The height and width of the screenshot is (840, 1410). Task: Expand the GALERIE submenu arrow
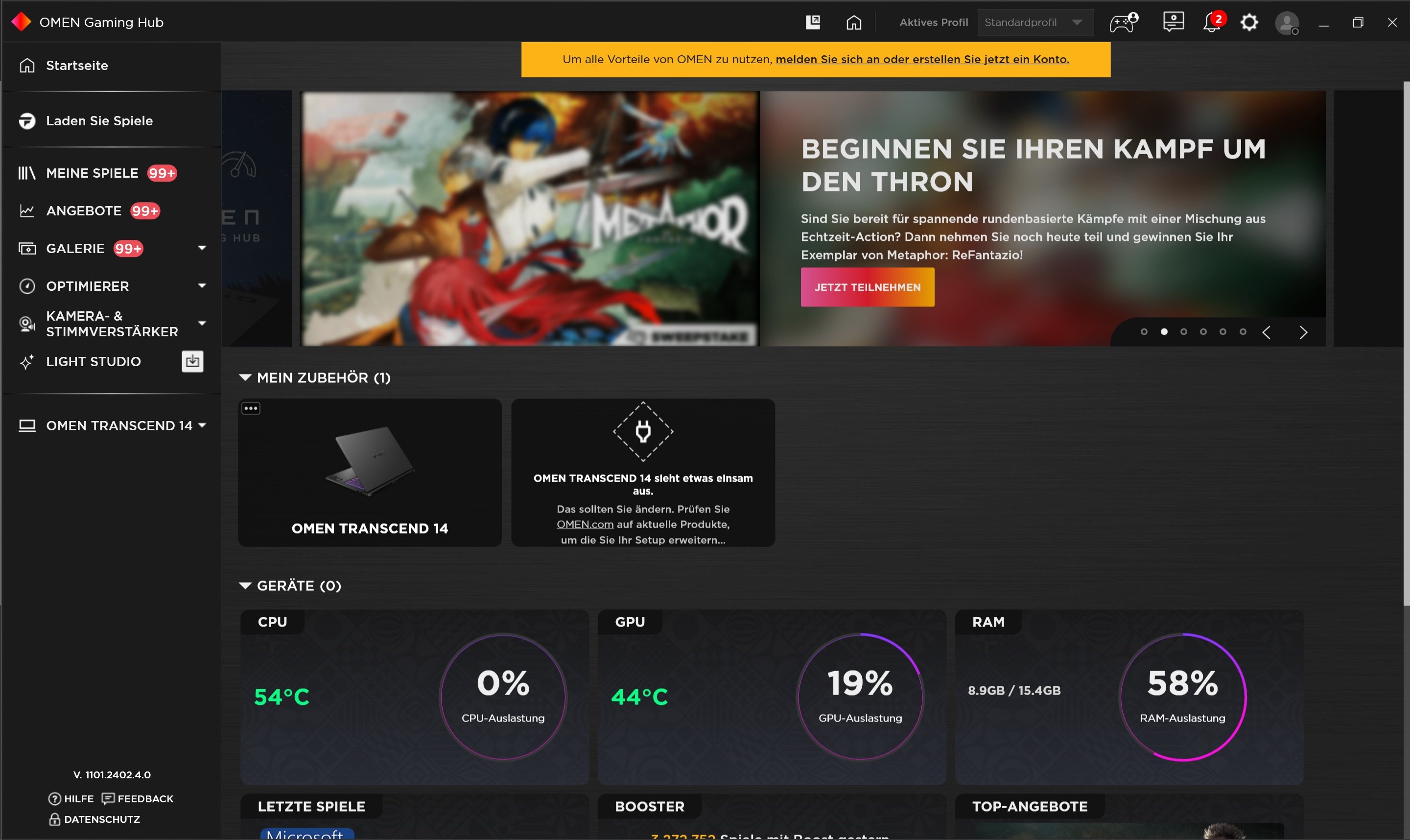(202, 248)
